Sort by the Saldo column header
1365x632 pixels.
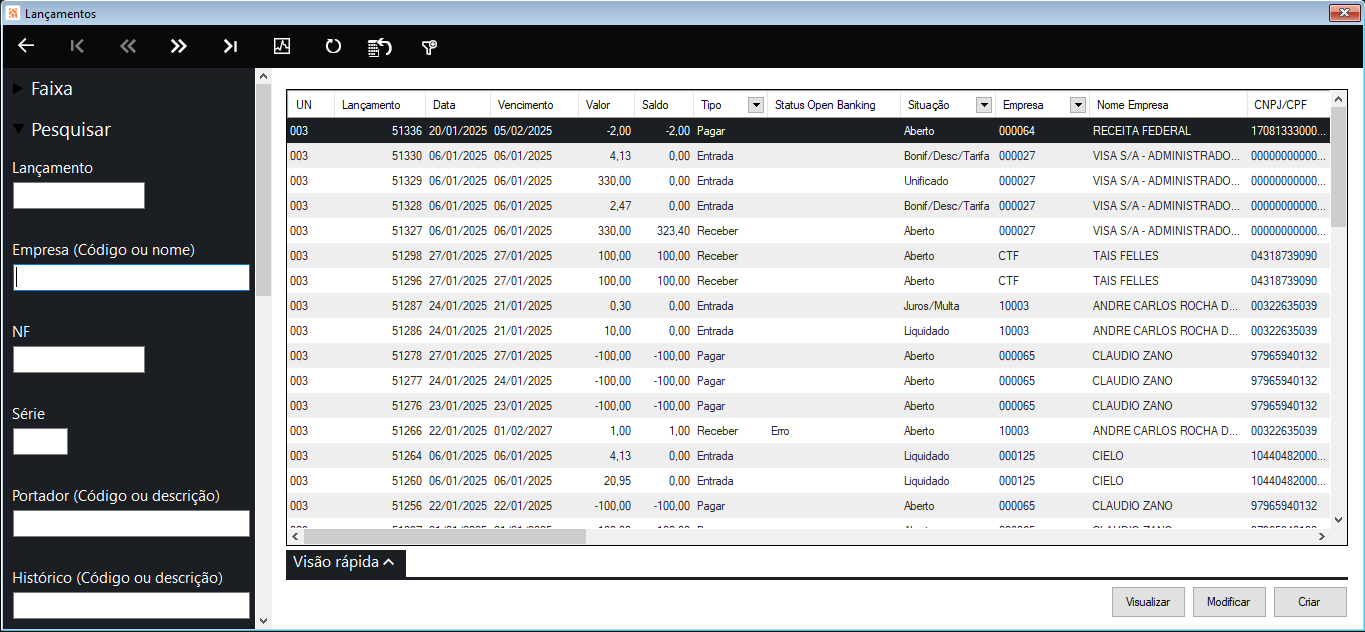tap(664, 105)
